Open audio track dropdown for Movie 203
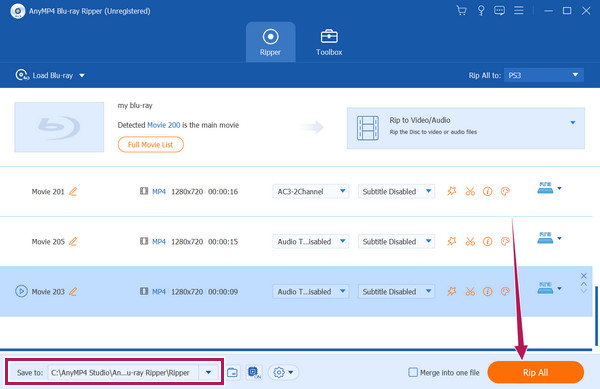Viewport: 600px width, 389px height. click(x=310, y=291)
